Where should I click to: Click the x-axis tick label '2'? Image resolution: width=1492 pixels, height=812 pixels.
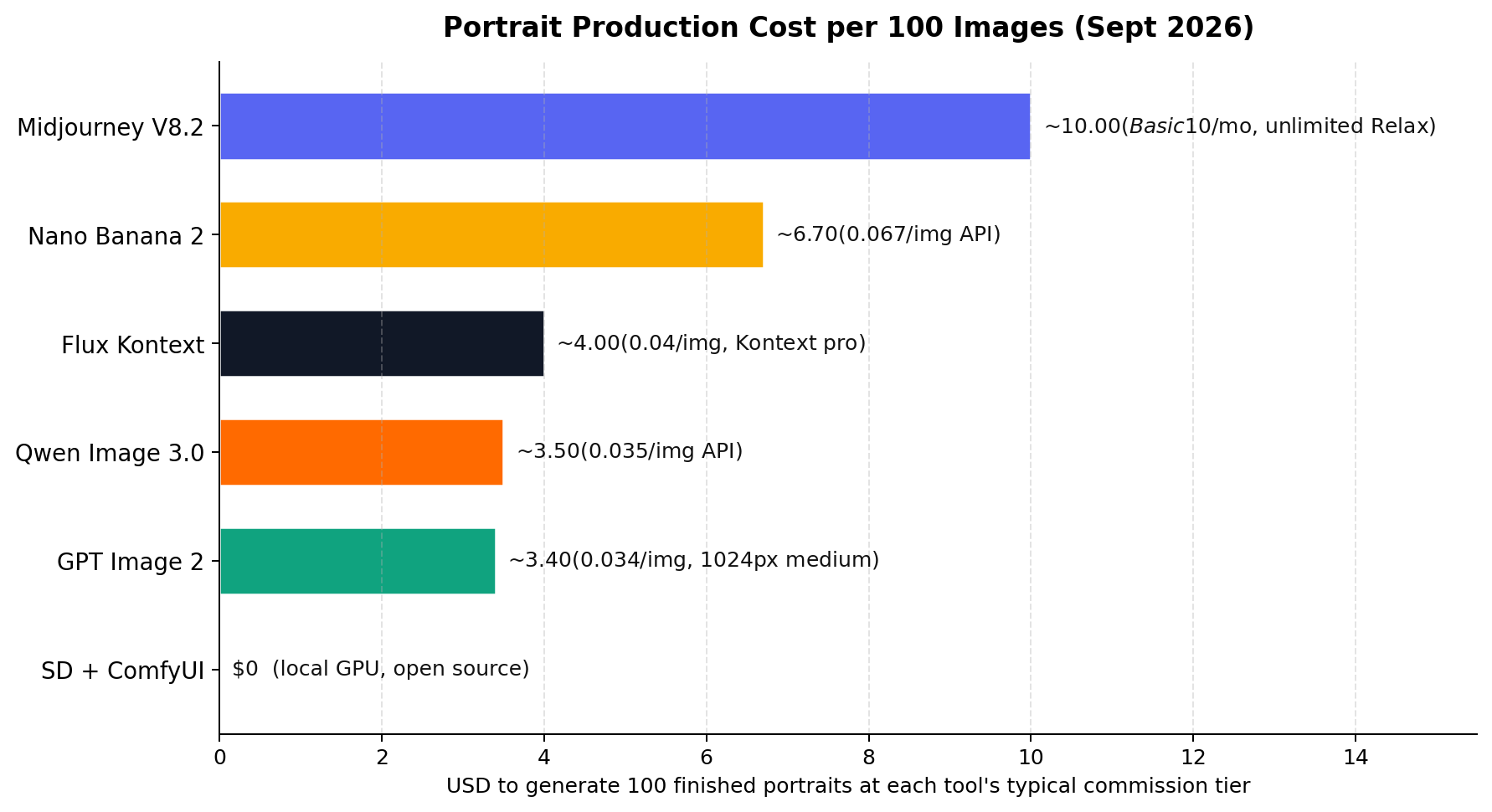point(382,758)
